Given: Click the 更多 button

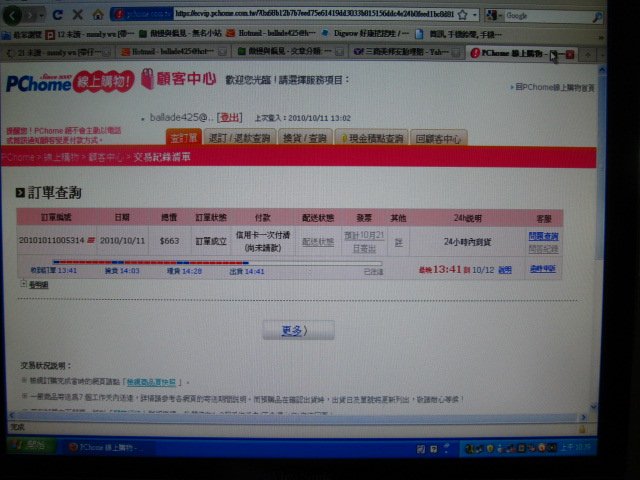Looking at the screenshot, I should (x=298, y=330).
